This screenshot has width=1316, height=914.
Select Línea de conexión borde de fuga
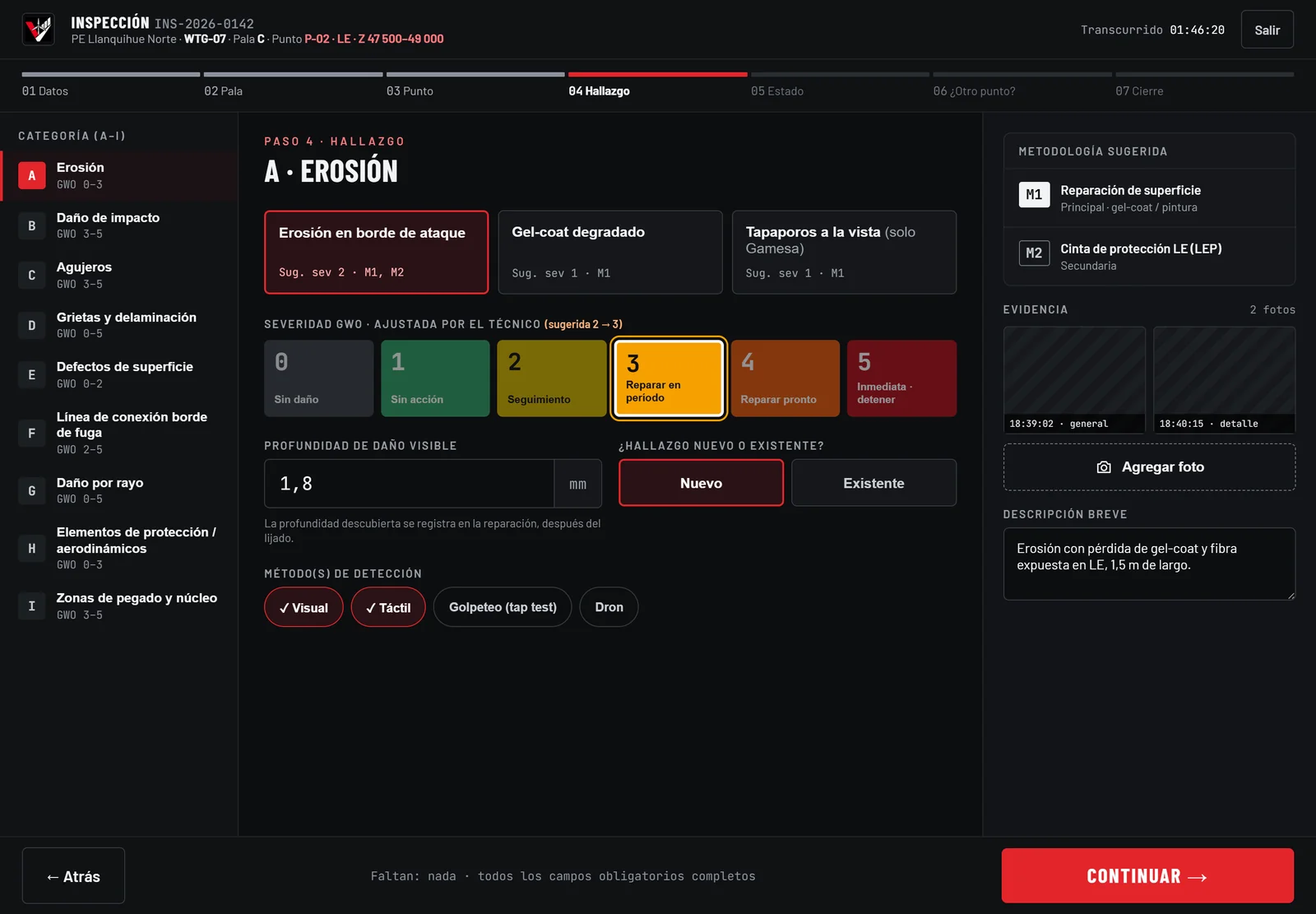coord(119,433)
